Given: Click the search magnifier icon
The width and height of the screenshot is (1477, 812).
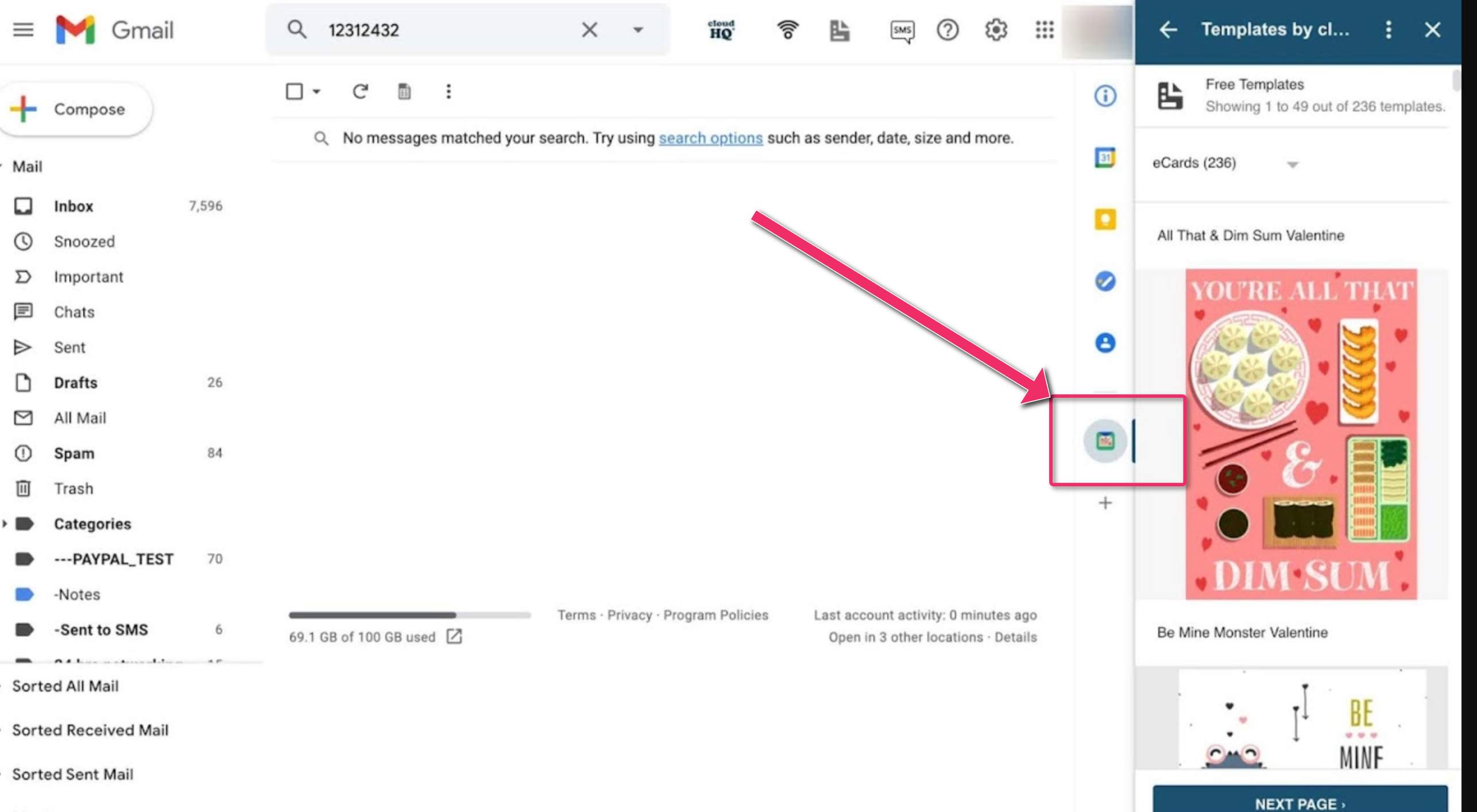Looking at the screenshot, I should coord(297,29).
